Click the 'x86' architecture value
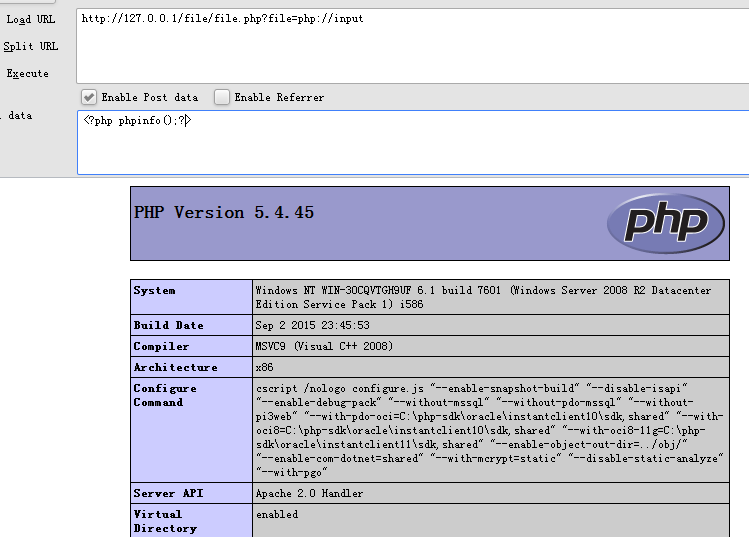The image size is (749, 537). [264, 367]
